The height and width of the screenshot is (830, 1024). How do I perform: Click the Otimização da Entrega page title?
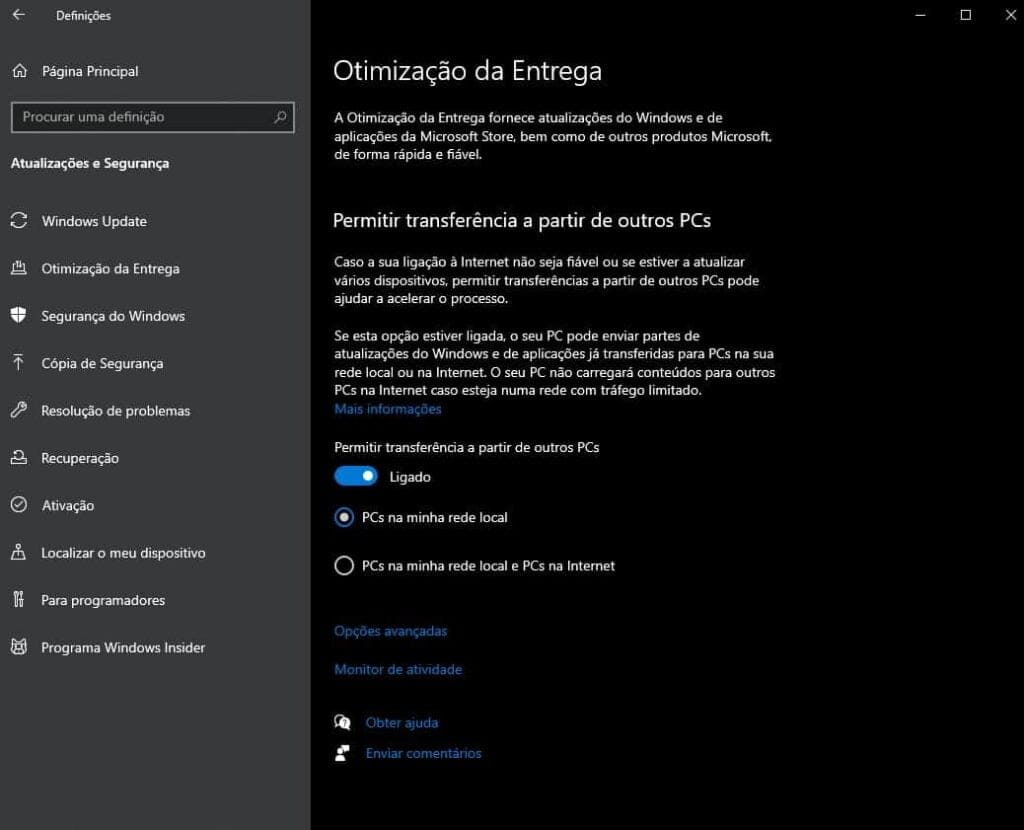coord(468,71)
